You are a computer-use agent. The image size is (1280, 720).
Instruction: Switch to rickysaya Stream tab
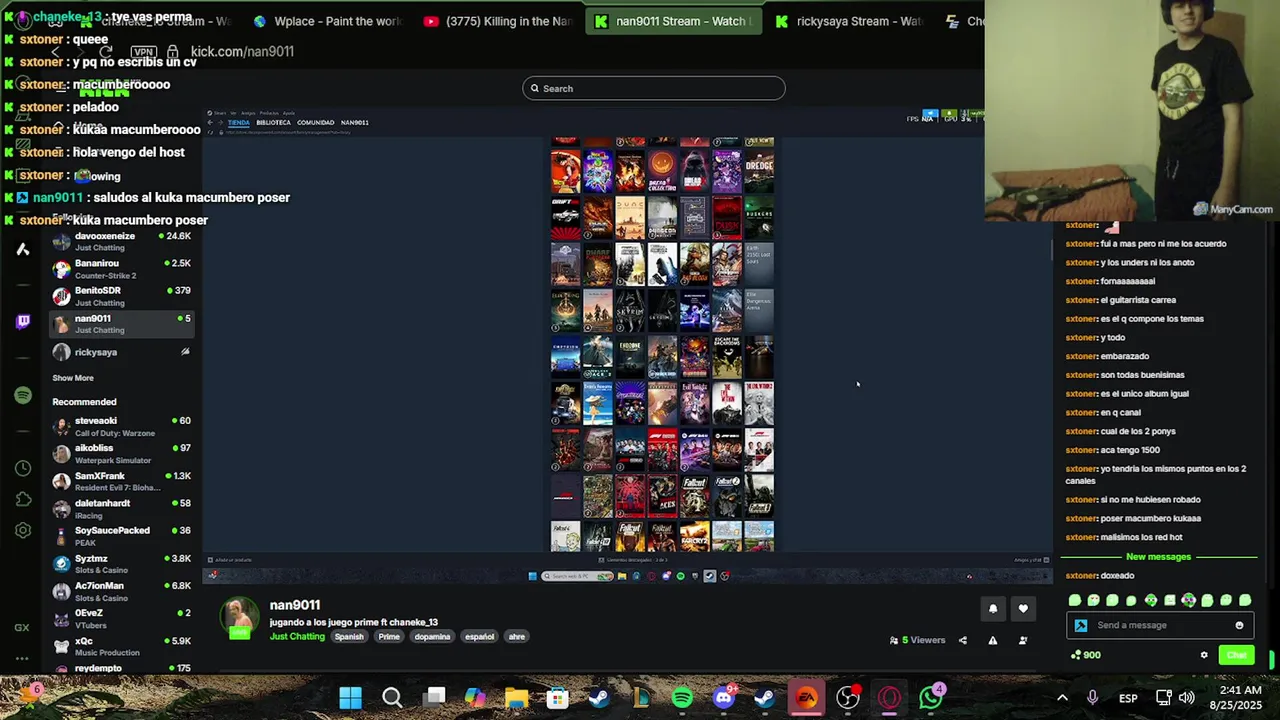tap(848, 21)
